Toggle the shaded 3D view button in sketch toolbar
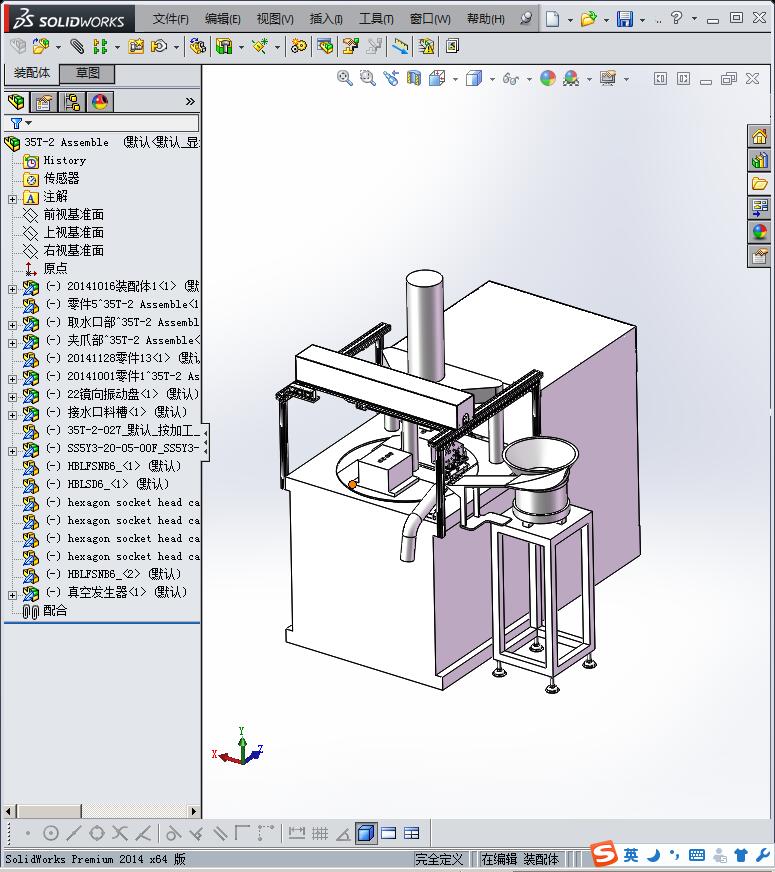This screenshot has height=872, width=775. point(366,833)
